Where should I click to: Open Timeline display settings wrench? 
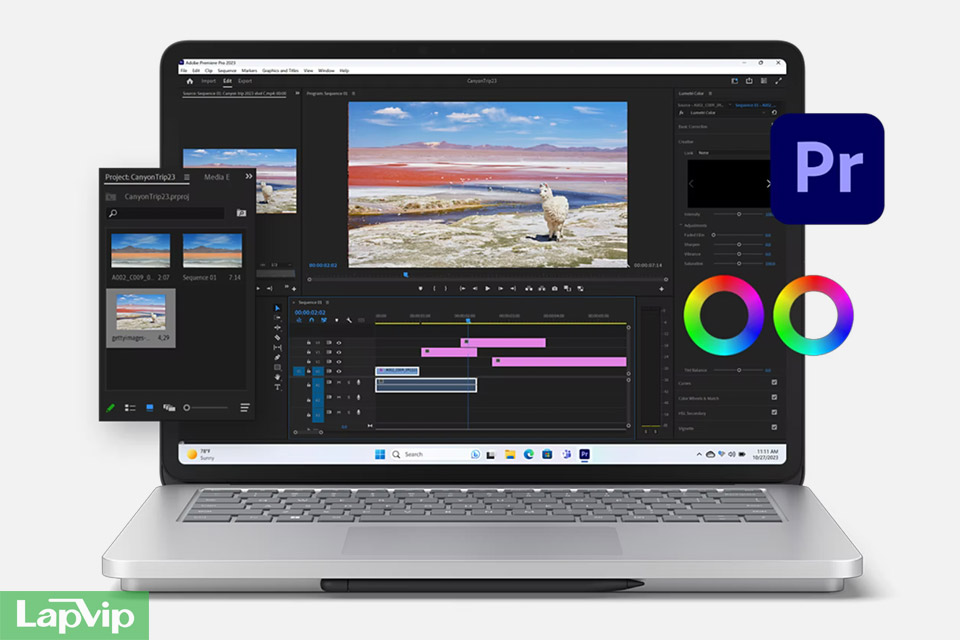[349, 320]
